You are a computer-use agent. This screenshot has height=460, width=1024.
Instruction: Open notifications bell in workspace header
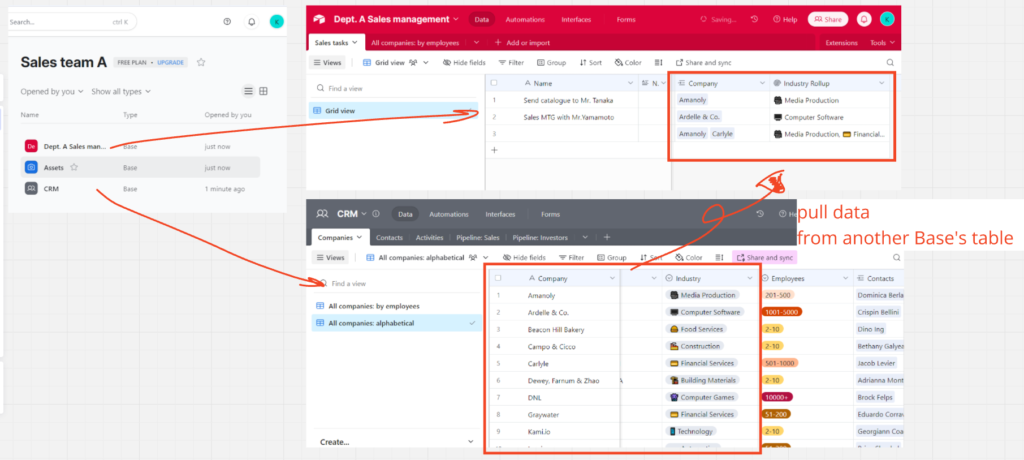tap(251, 21)
